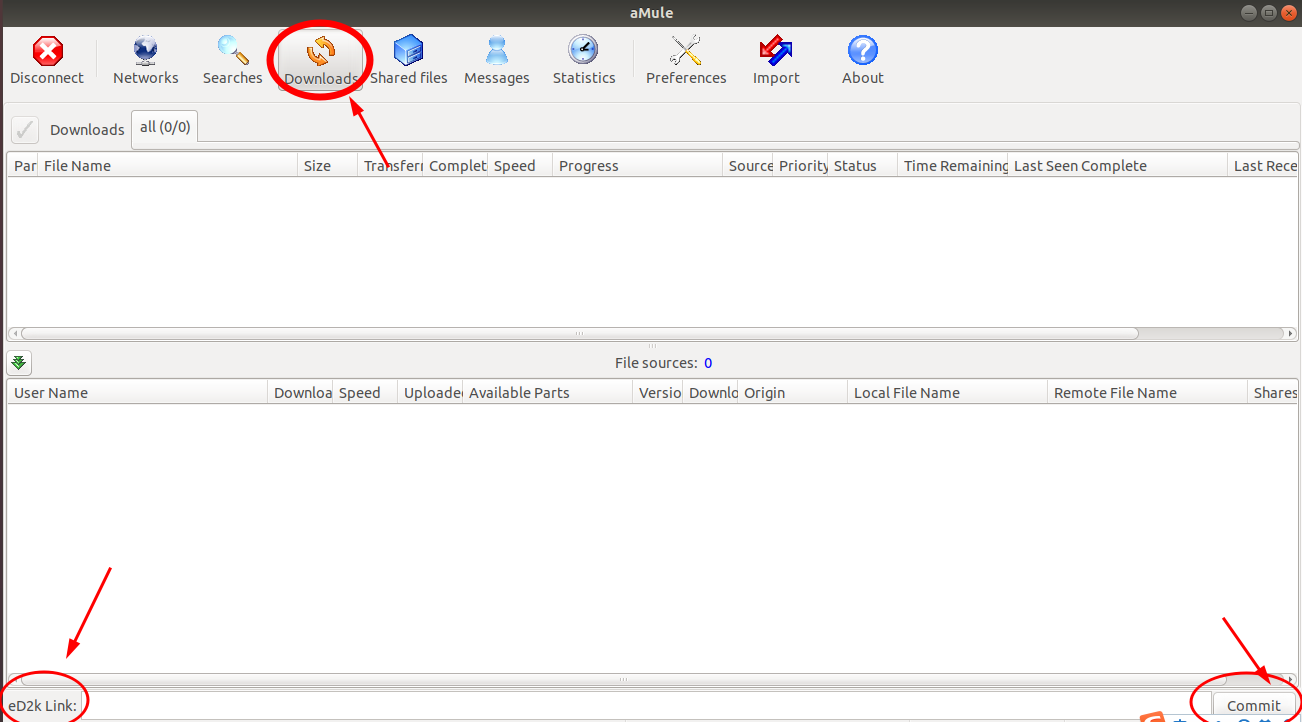Click the clear completed checkmark button
This screenshot has height=722, width=1302.
[25, 130]
